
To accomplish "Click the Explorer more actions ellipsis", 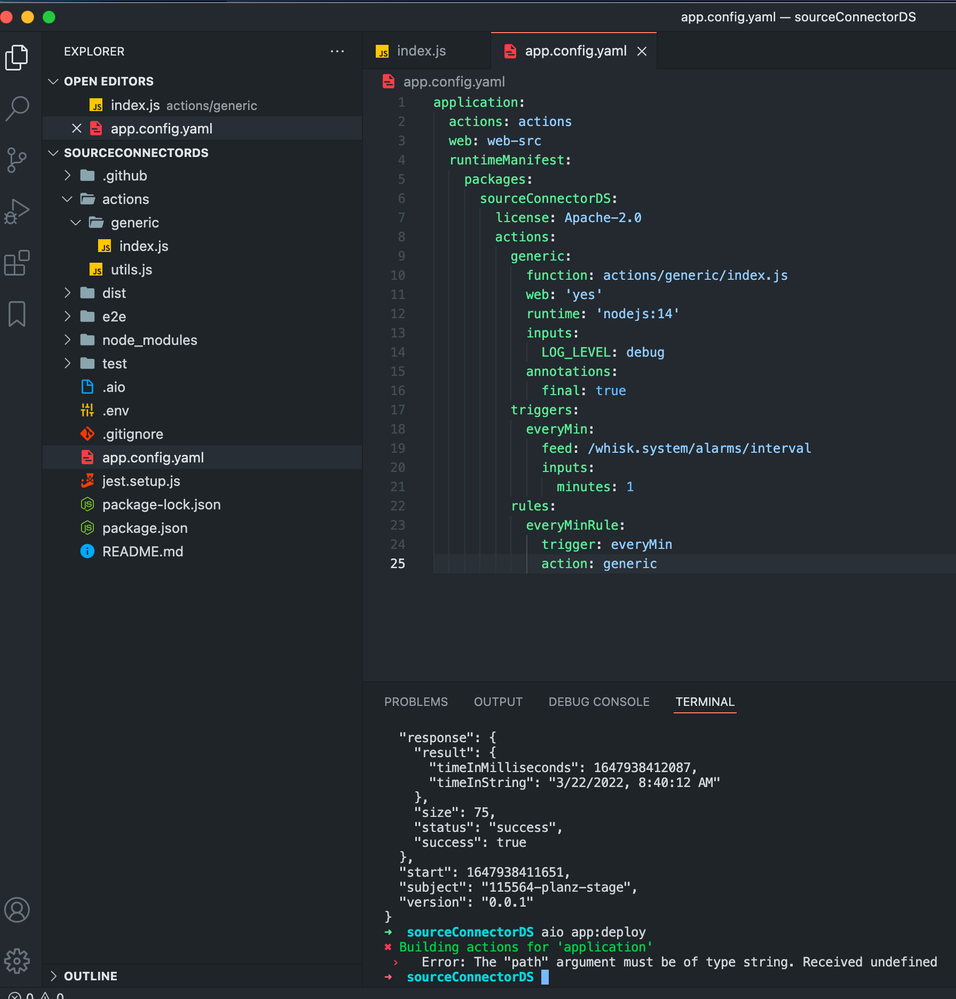I will pos(337,52).
